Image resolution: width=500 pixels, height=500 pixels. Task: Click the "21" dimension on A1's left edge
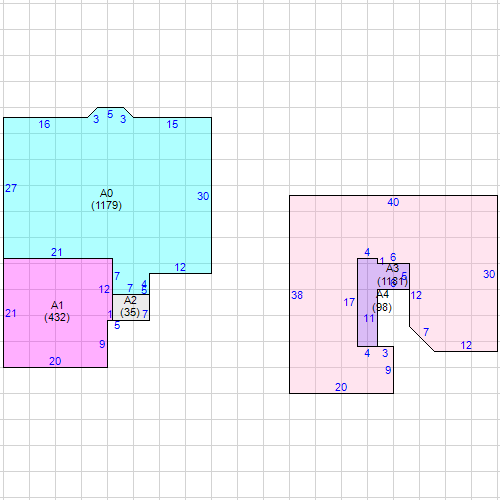click(x=10, y=313)
